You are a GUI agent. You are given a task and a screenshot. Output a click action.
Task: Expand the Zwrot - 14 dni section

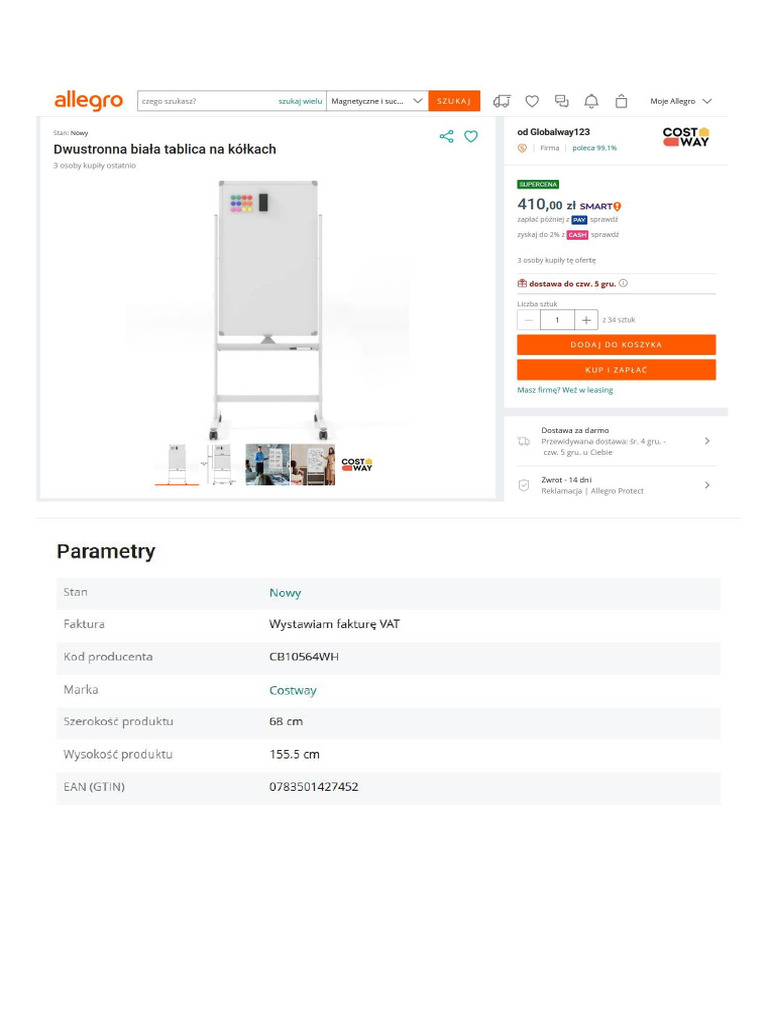click(707, 485)
